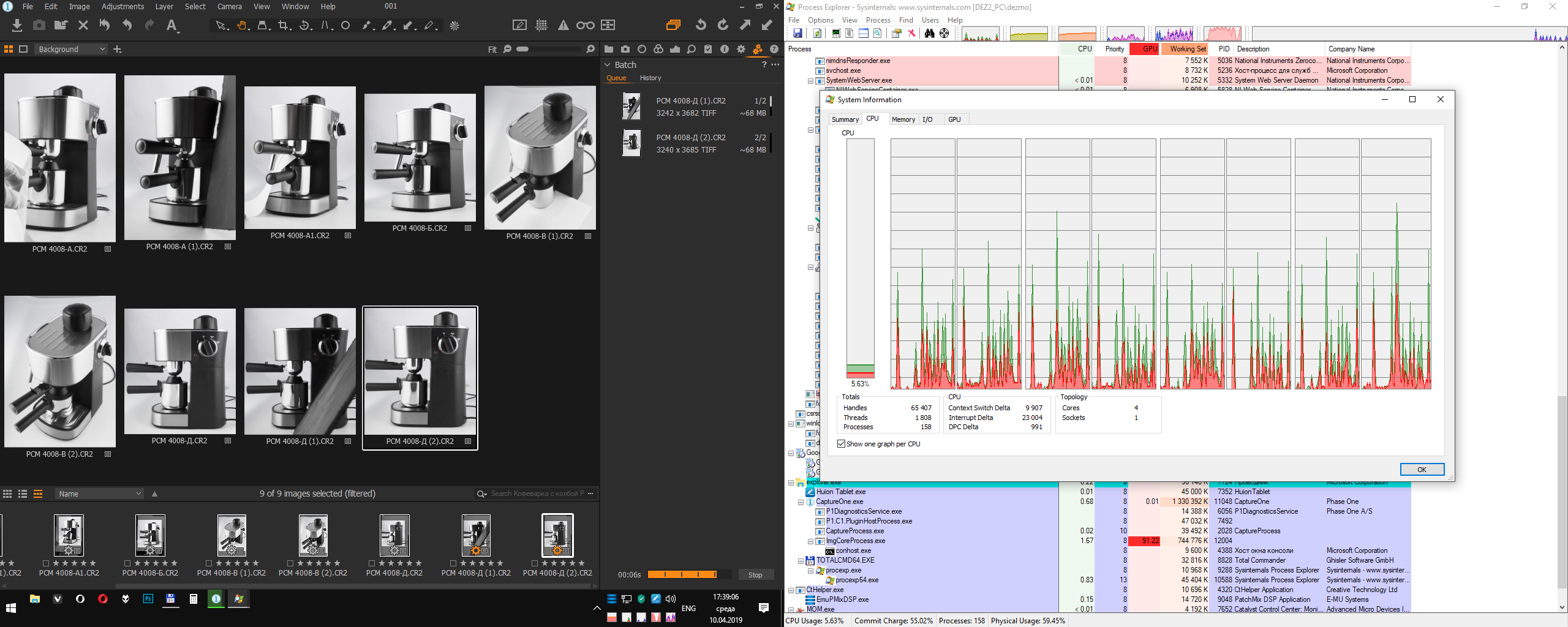1568x627 pixels.
Task: Open the Camera menu in Capture One
Action: pos(230,6)
